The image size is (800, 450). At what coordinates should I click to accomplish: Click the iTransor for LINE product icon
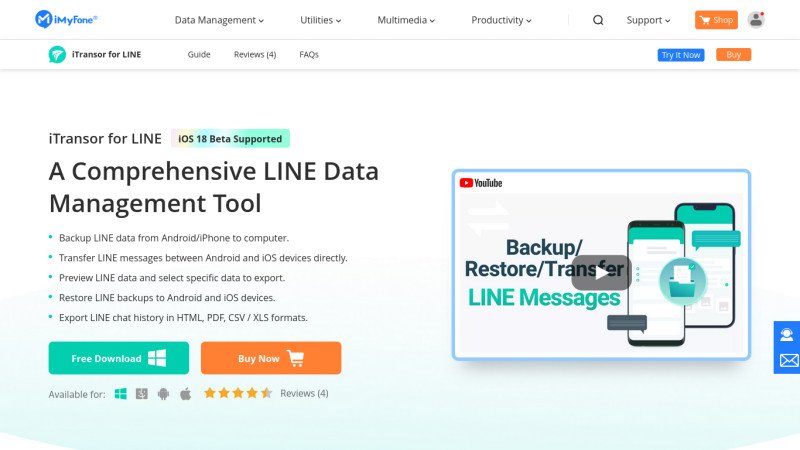tap(57, 55)
